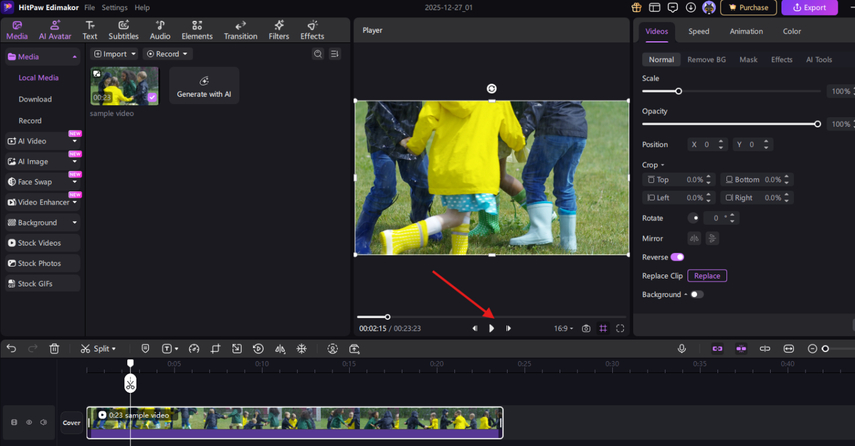Open the Transition tab

coord(240,30)
